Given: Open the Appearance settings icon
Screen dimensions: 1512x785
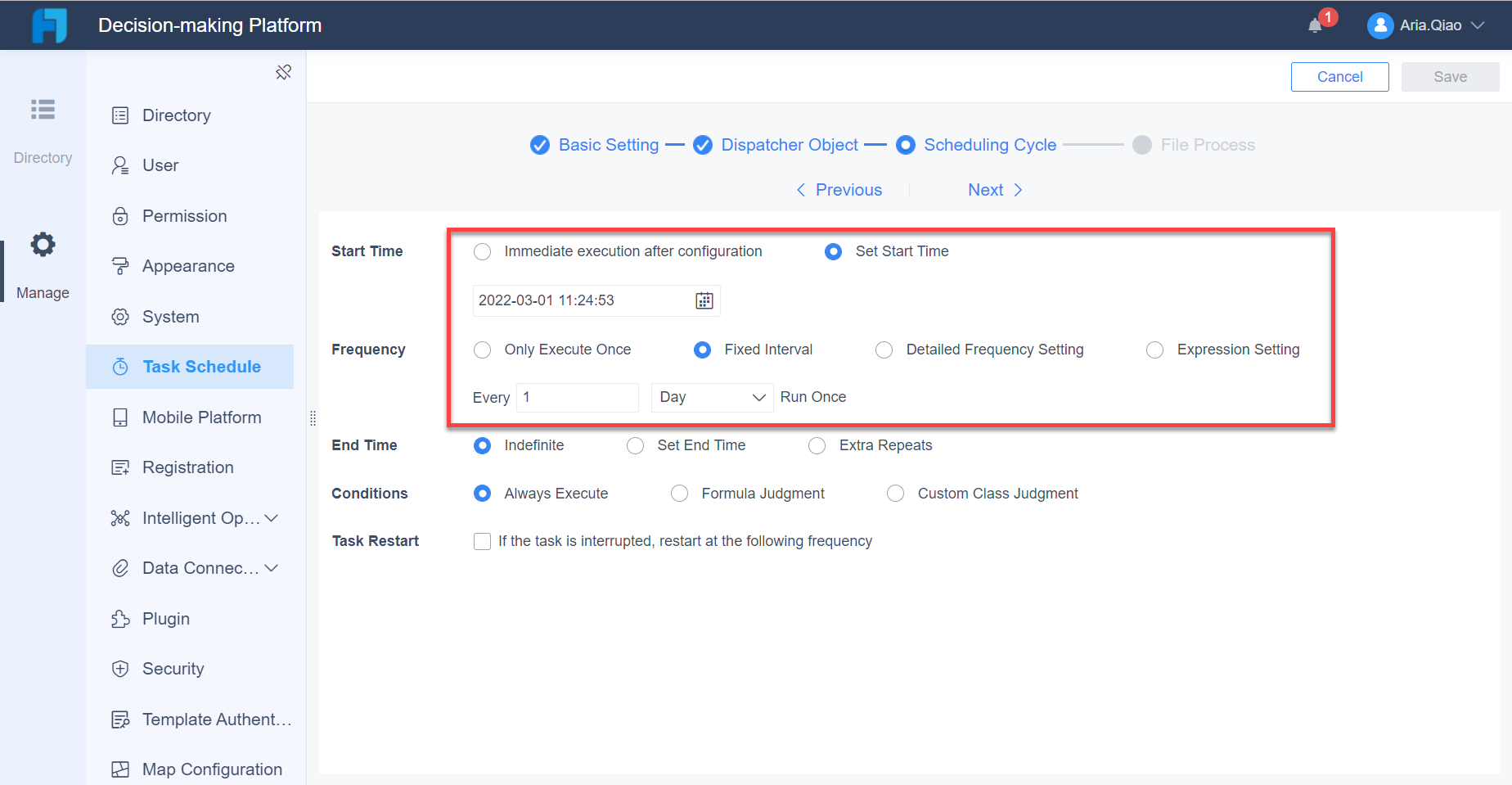Looking at the screenshot, I should (120, 265).
